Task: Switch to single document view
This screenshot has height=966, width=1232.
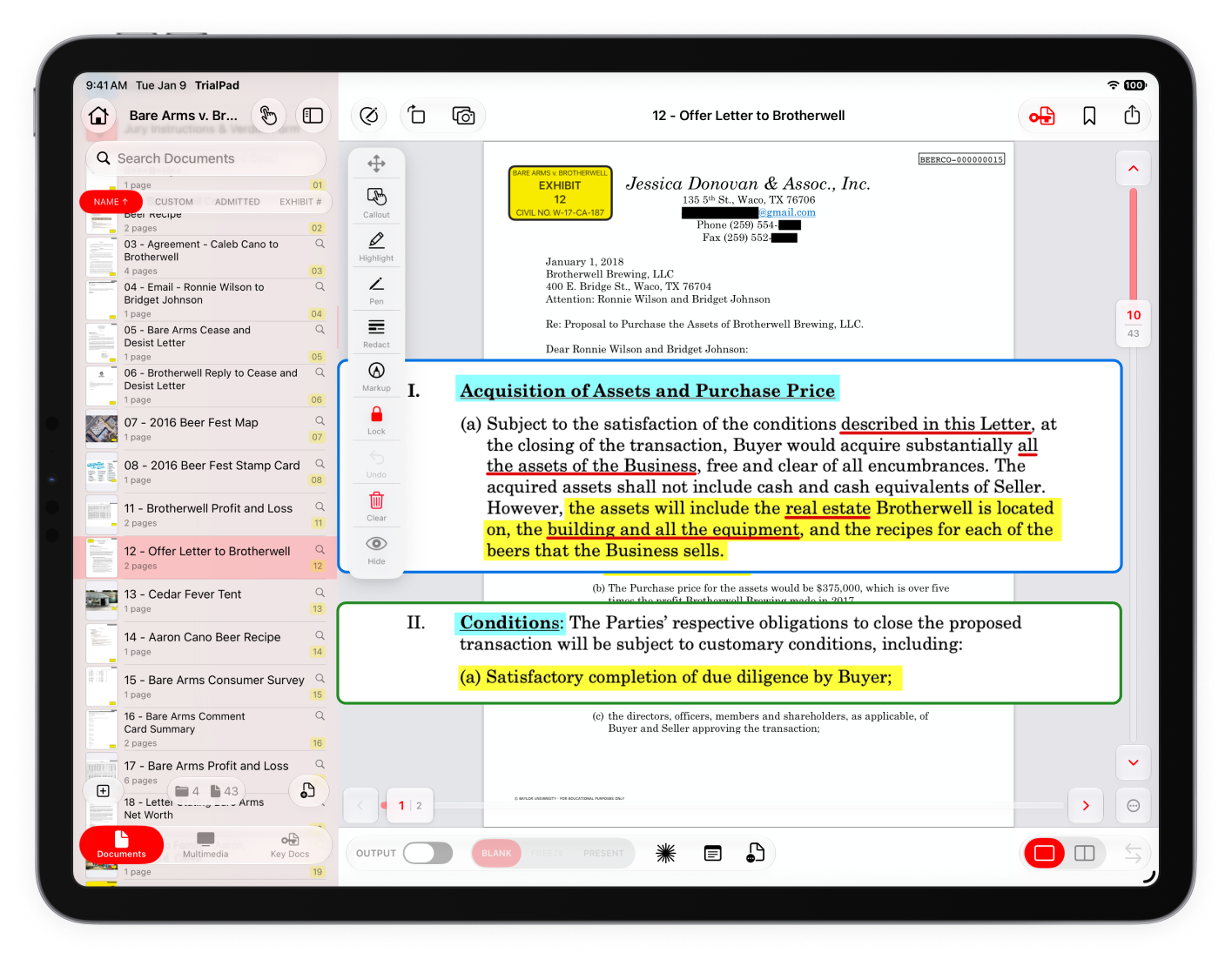Action: (1044, 853)
